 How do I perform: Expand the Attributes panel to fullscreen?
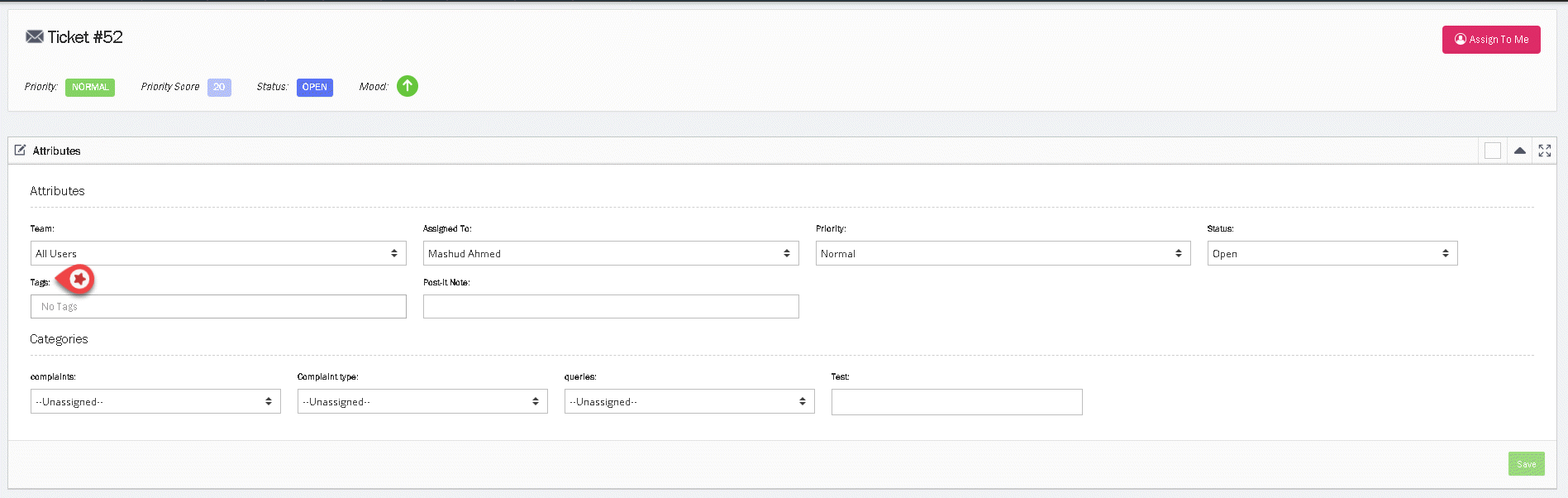tap(1544, 151)
